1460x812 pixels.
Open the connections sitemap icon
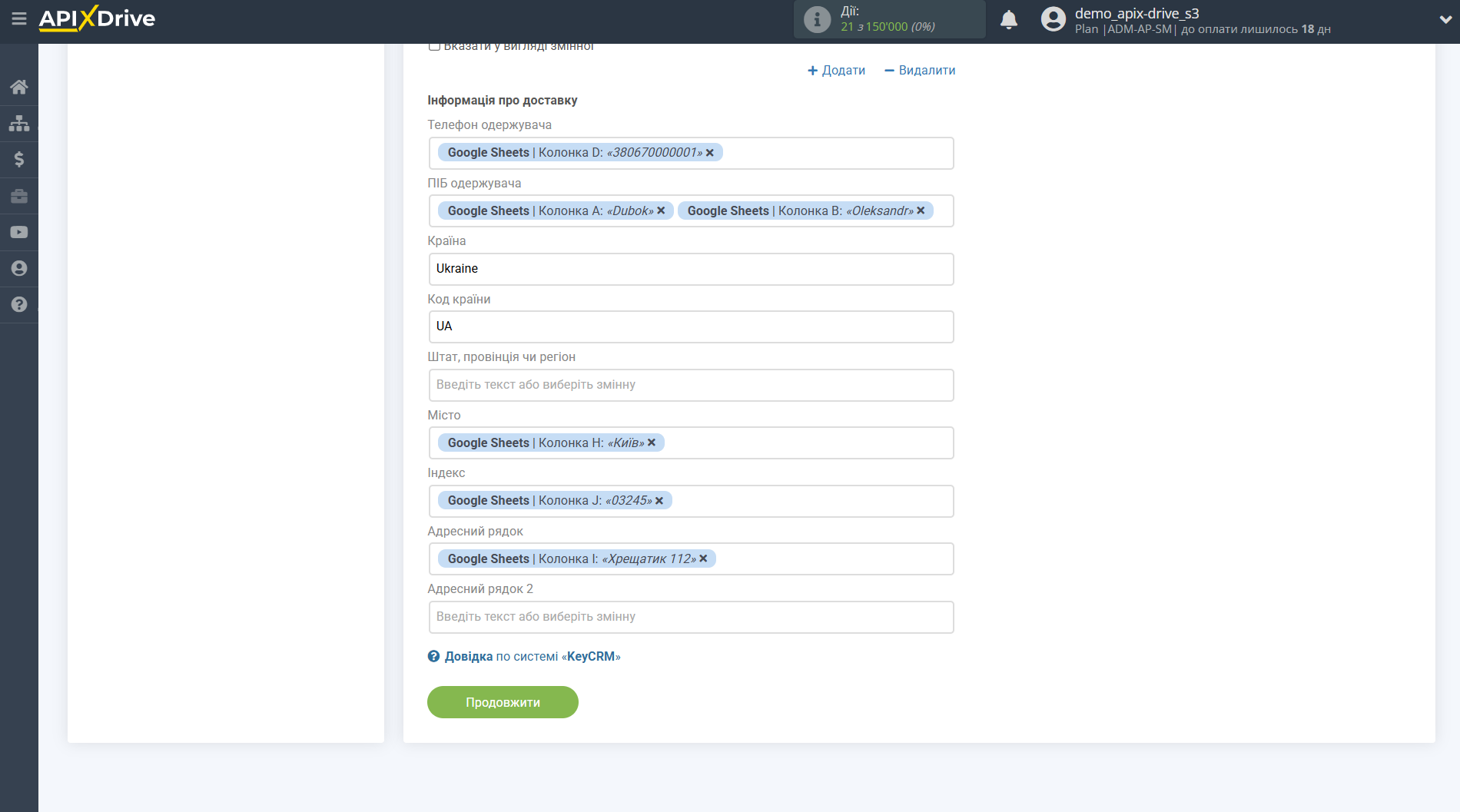coord(19,123)
